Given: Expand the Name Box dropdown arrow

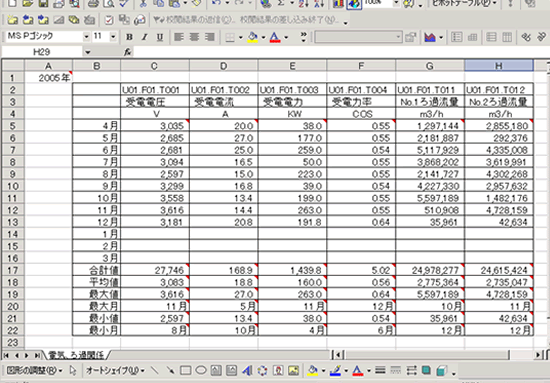Looking at the screenshot, I should (87, 52).
